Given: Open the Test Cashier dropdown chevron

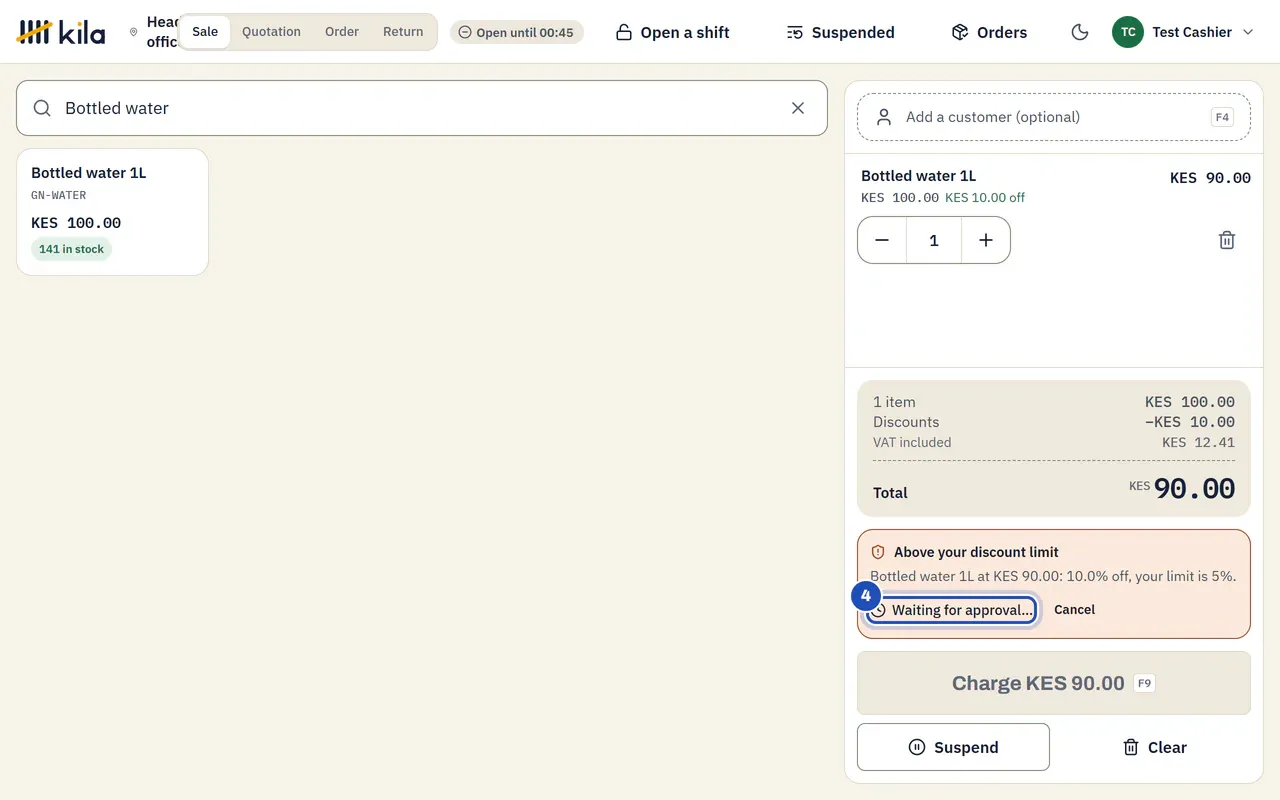Looking at the screenshot, I should point(1248,32).
